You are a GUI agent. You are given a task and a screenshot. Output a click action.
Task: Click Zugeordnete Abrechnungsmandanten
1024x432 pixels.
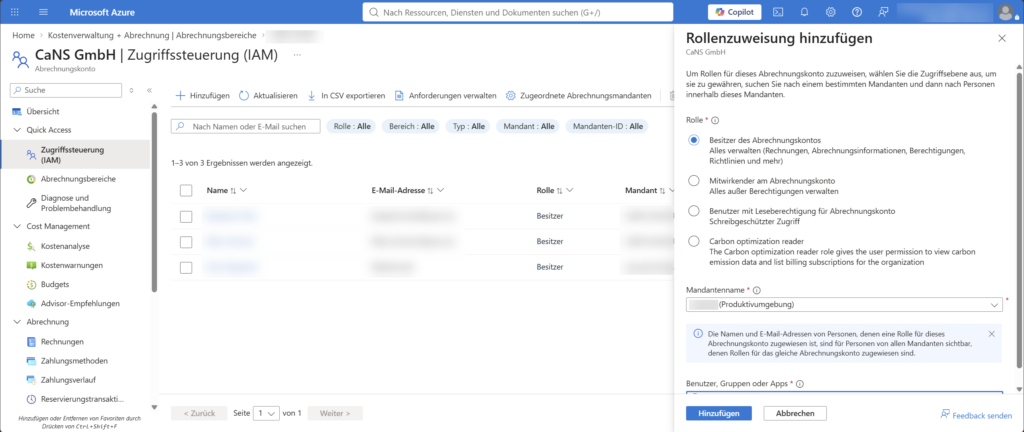coord(579,95)
